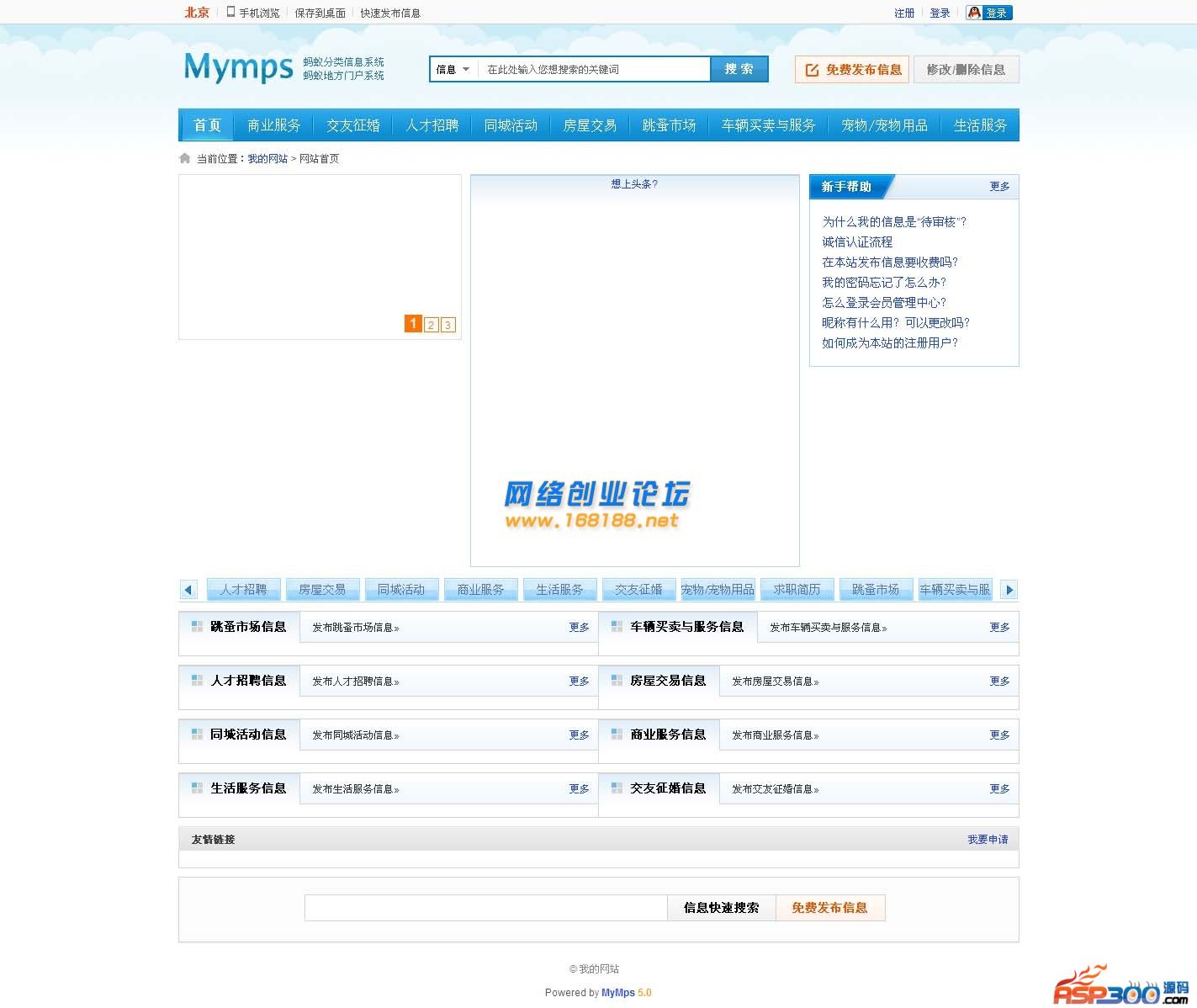
Task: Open help item 诚信认证流程
Action: [x=857, y=241]
